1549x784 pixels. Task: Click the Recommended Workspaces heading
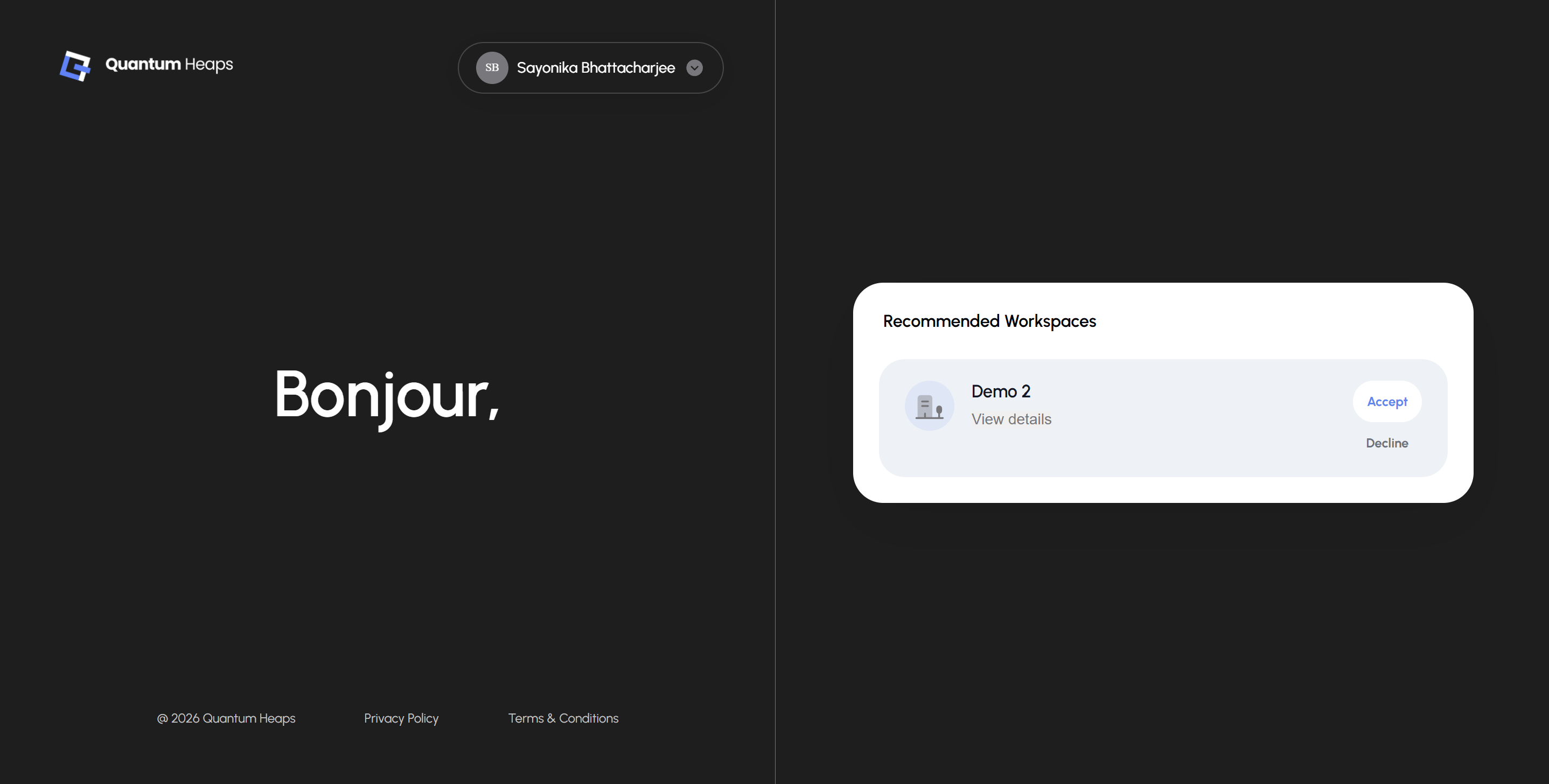[x=989, y=321]
